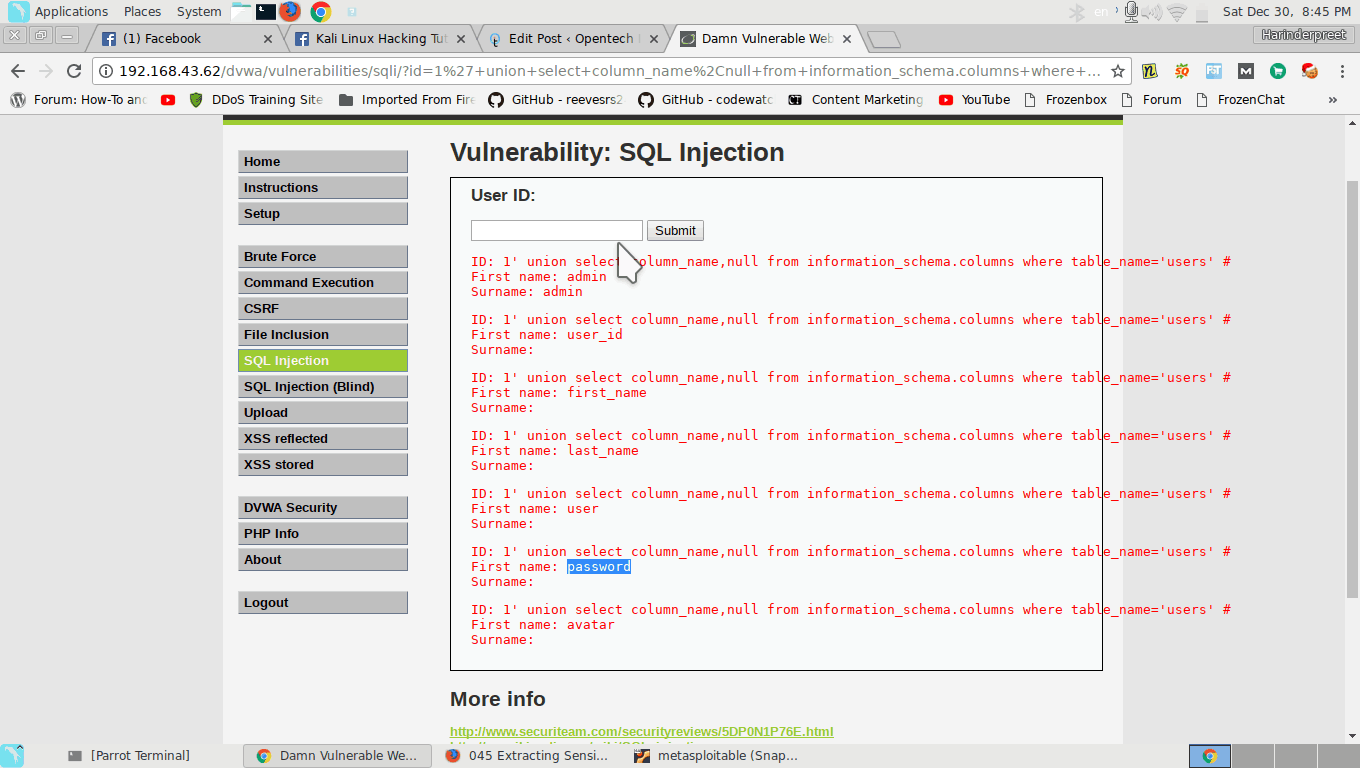Launch file manager from top panel
Image resolution: width=1360 pixels, height=768 pixels.
point(241,12)
